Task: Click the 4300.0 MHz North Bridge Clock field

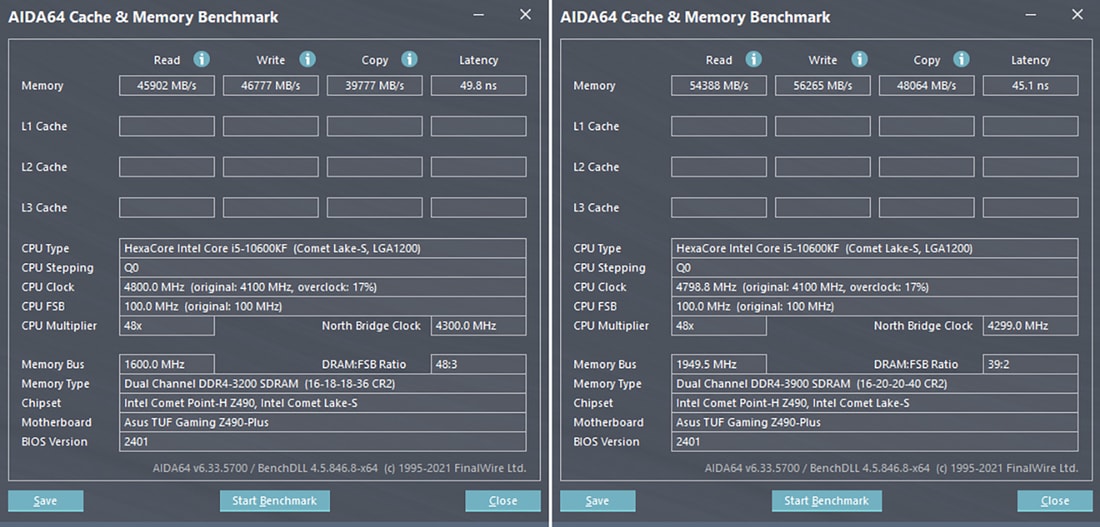Action: (x=478, y=326)
